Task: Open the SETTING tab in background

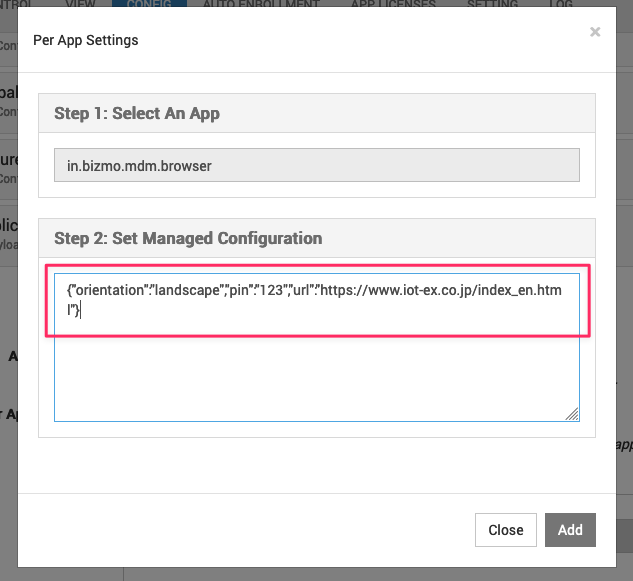Action: (493, 3)
